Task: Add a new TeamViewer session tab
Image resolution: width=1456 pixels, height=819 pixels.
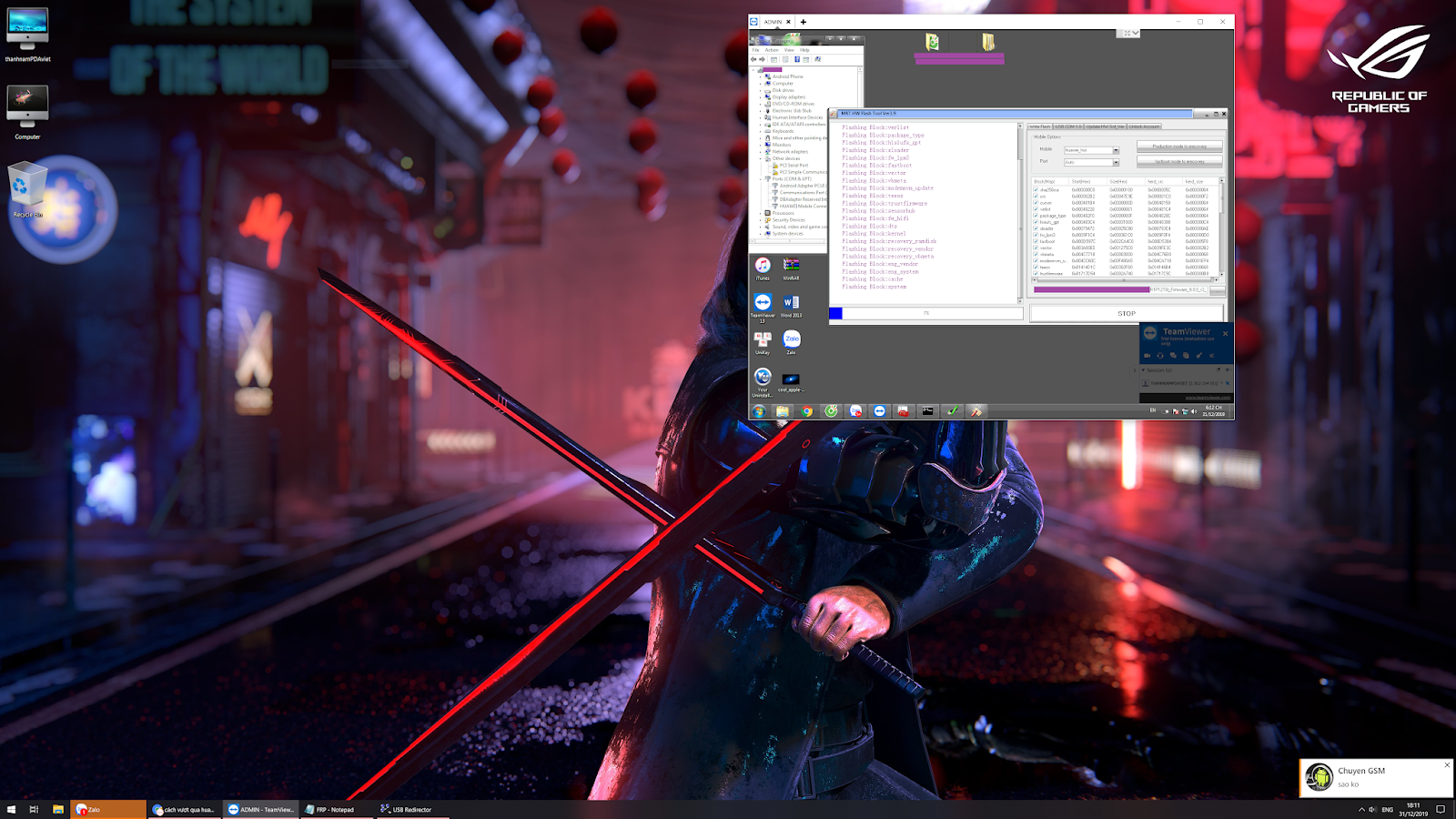Action: (804, 22)
